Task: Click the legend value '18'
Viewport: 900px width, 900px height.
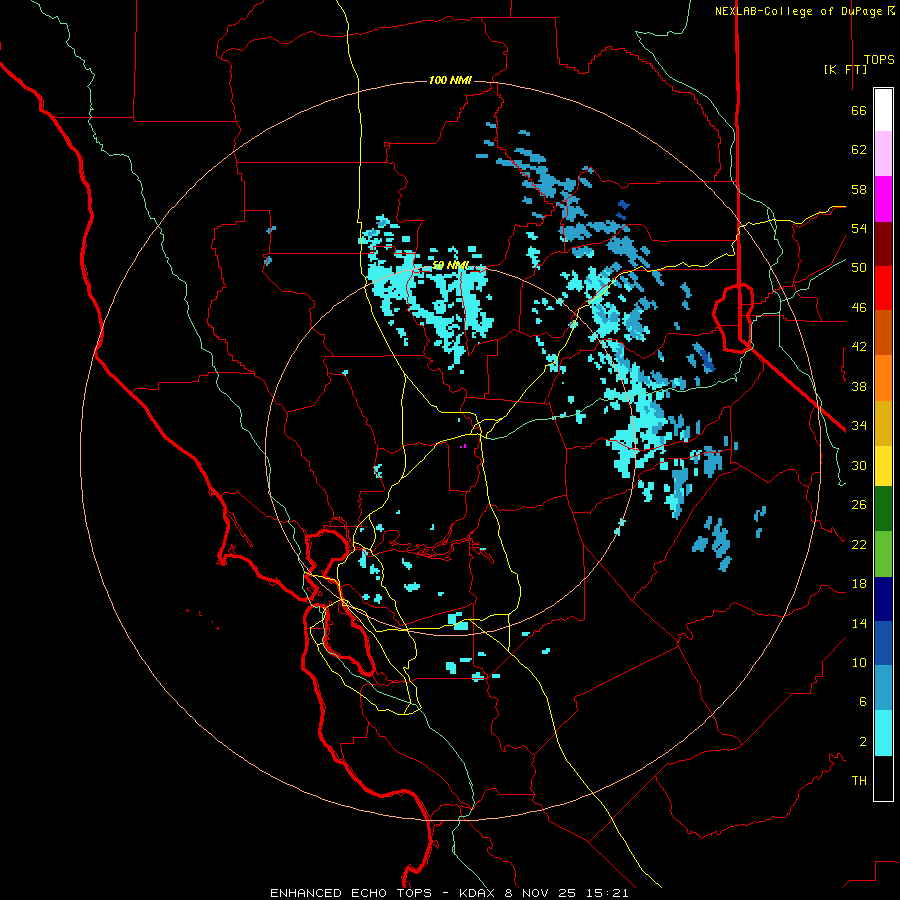Action: tap(859, 584)
